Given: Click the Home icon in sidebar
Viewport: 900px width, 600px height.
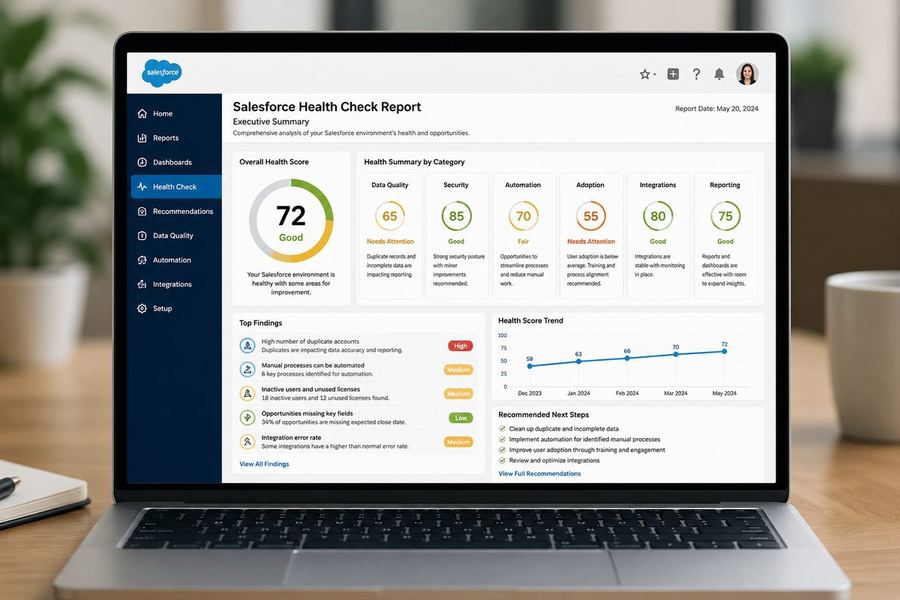Looking at the screenshot, I should (142, 114).
